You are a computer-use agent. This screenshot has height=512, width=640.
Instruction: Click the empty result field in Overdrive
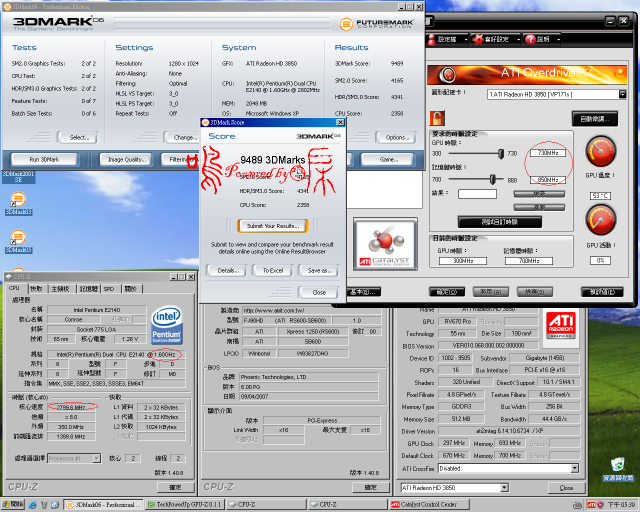tap(477, 194)
